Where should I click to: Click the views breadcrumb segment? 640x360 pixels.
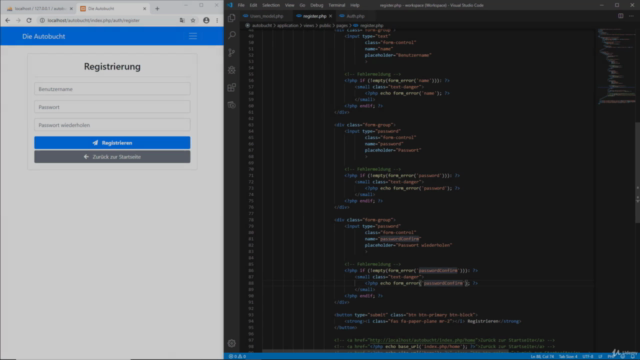pos(309,25)
